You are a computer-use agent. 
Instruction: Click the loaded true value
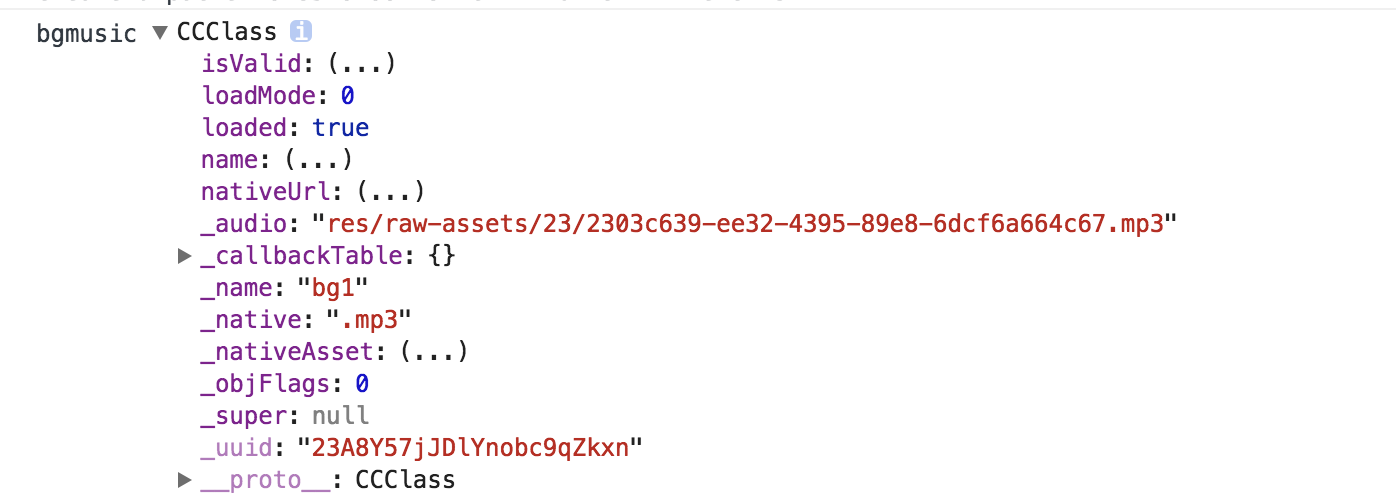pos(340,128)
